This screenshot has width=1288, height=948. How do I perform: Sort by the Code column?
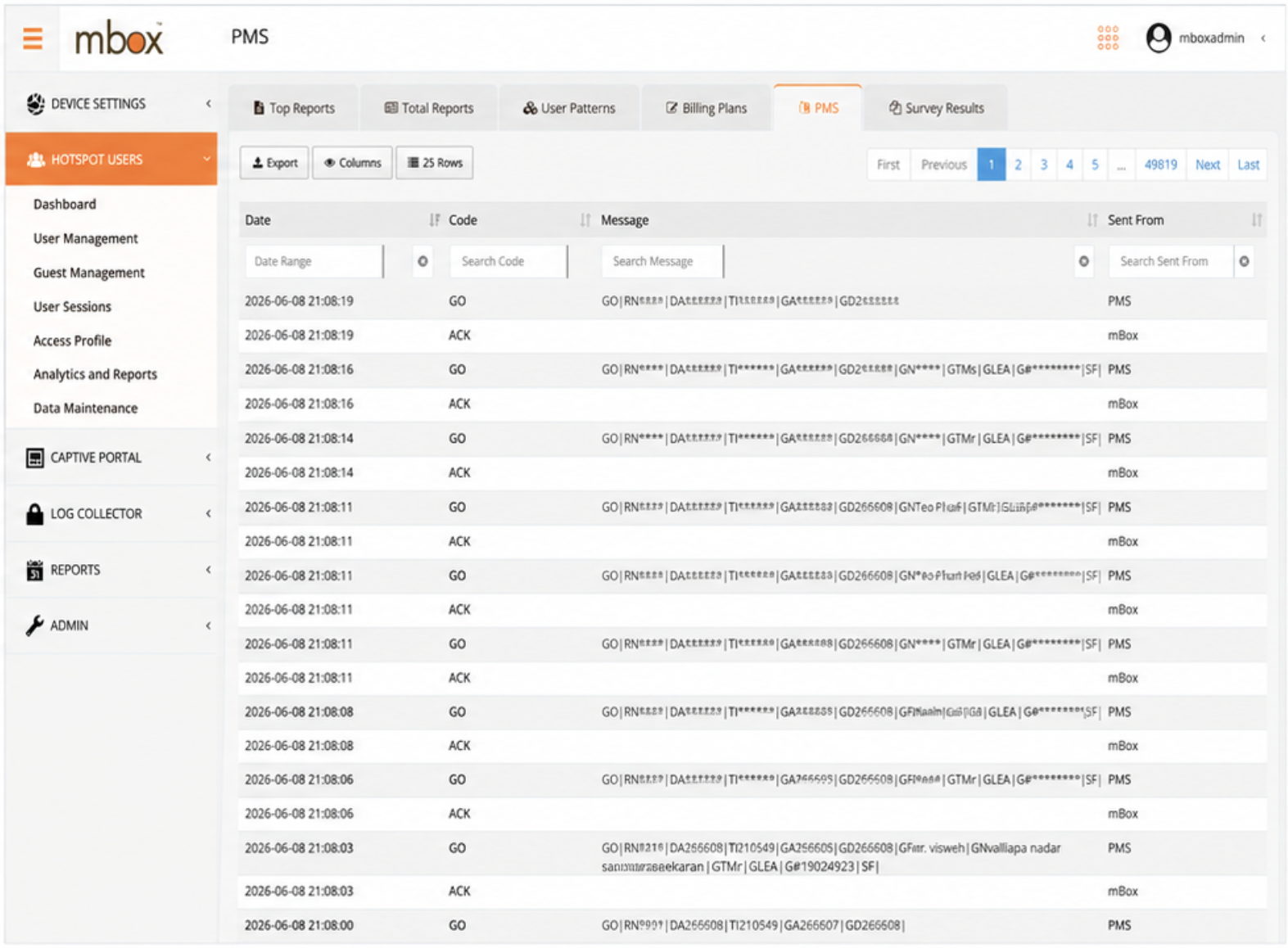point(585,220)
